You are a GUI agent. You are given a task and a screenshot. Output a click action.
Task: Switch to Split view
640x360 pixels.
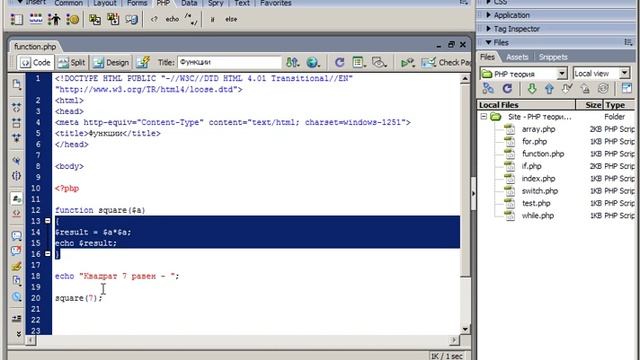tap(71, 62)
